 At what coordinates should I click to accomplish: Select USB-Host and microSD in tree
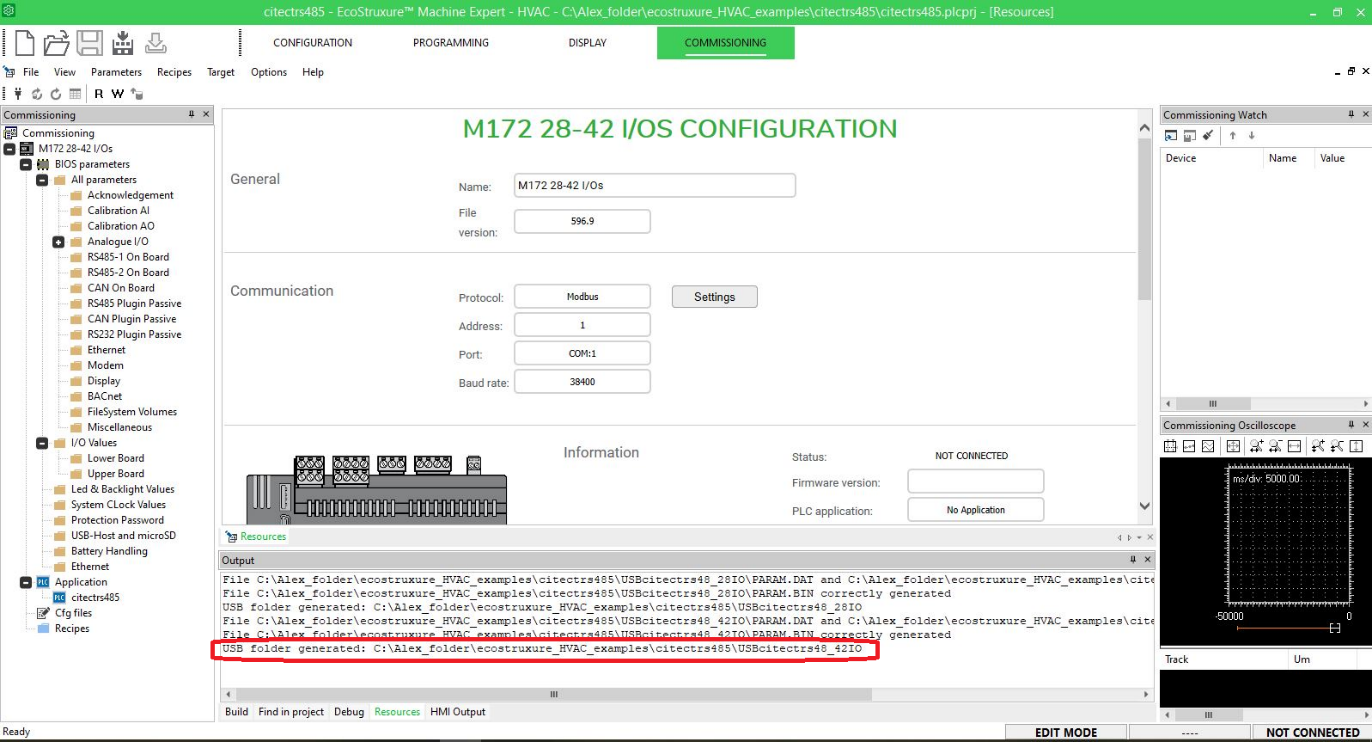click(123, 536)
